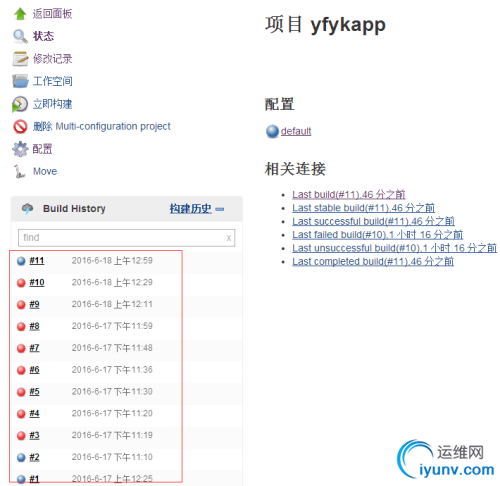Viewport: 500px width, 486px height.
Task: Click the blue ball next to default
Action: (272, 131)
